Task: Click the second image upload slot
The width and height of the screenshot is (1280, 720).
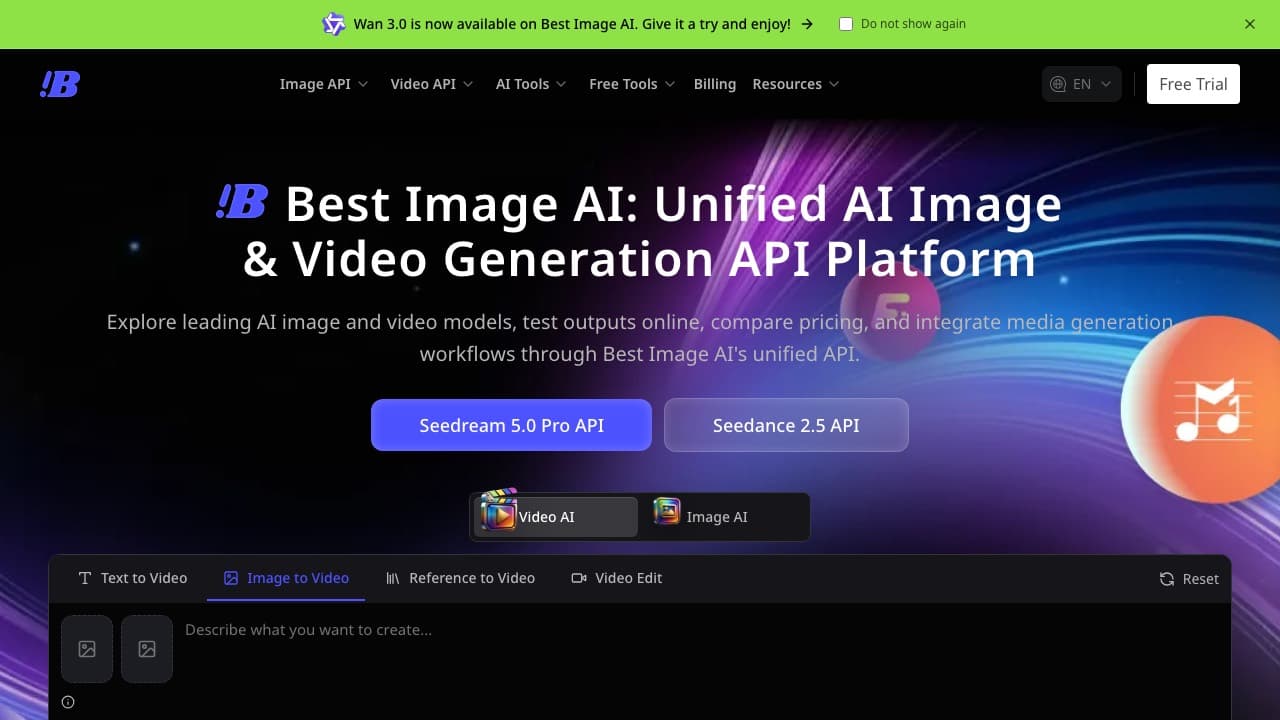Action: [x=147, y=649]
